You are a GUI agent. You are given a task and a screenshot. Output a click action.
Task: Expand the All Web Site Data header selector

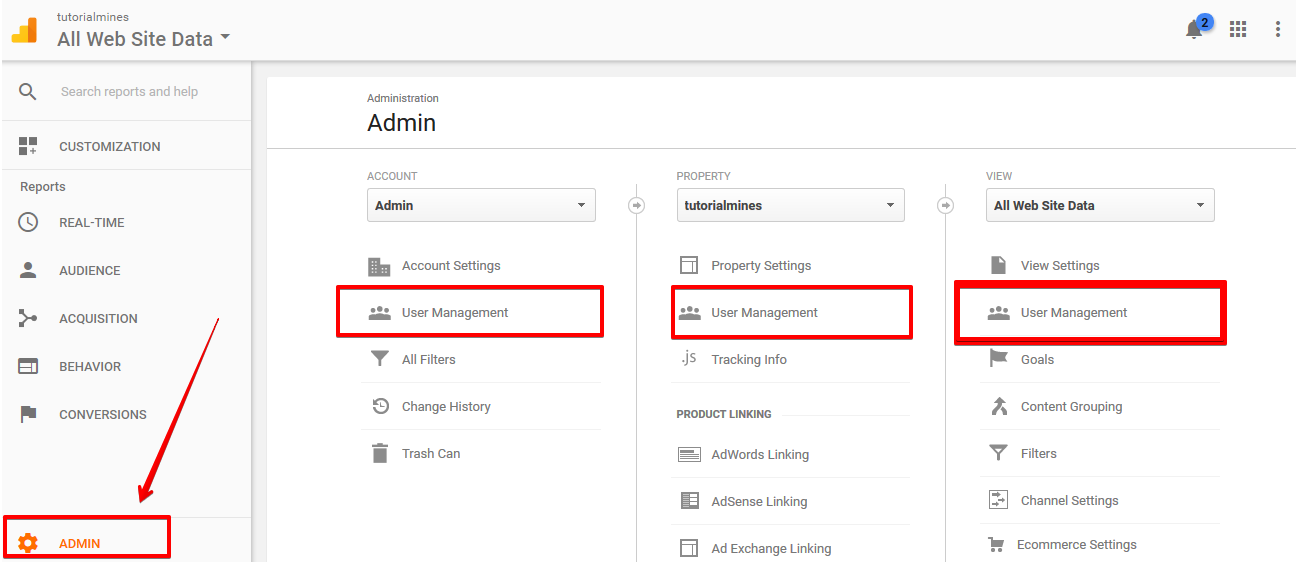(x=143, y=39)
